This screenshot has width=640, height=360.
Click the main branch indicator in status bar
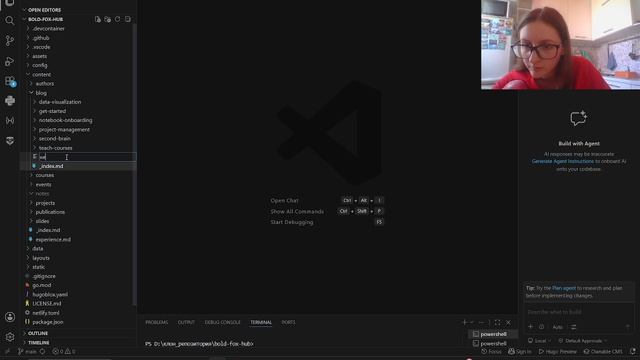(27, 351)
